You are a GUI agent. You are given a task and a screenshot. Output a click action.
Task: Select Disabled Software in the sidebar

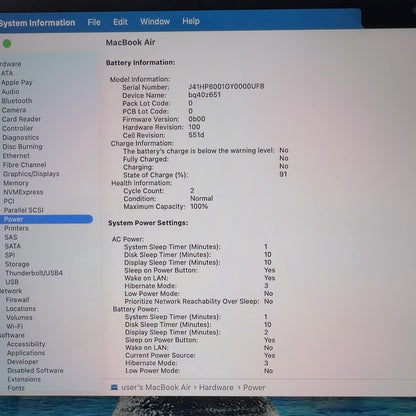[35, 370]
